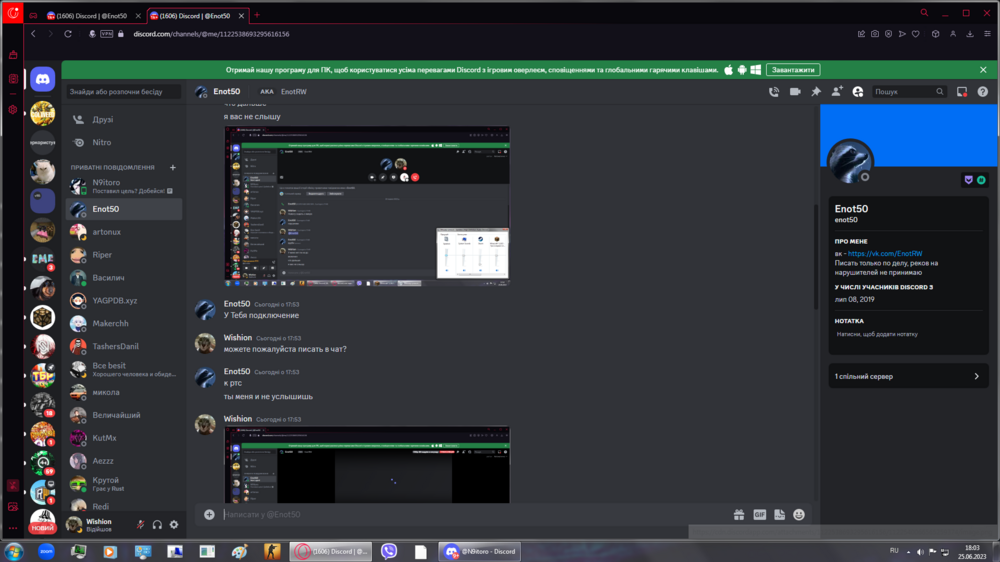Go back in the browser
1000x562 pixels.
pyautogui.click(x=33, y=34)
